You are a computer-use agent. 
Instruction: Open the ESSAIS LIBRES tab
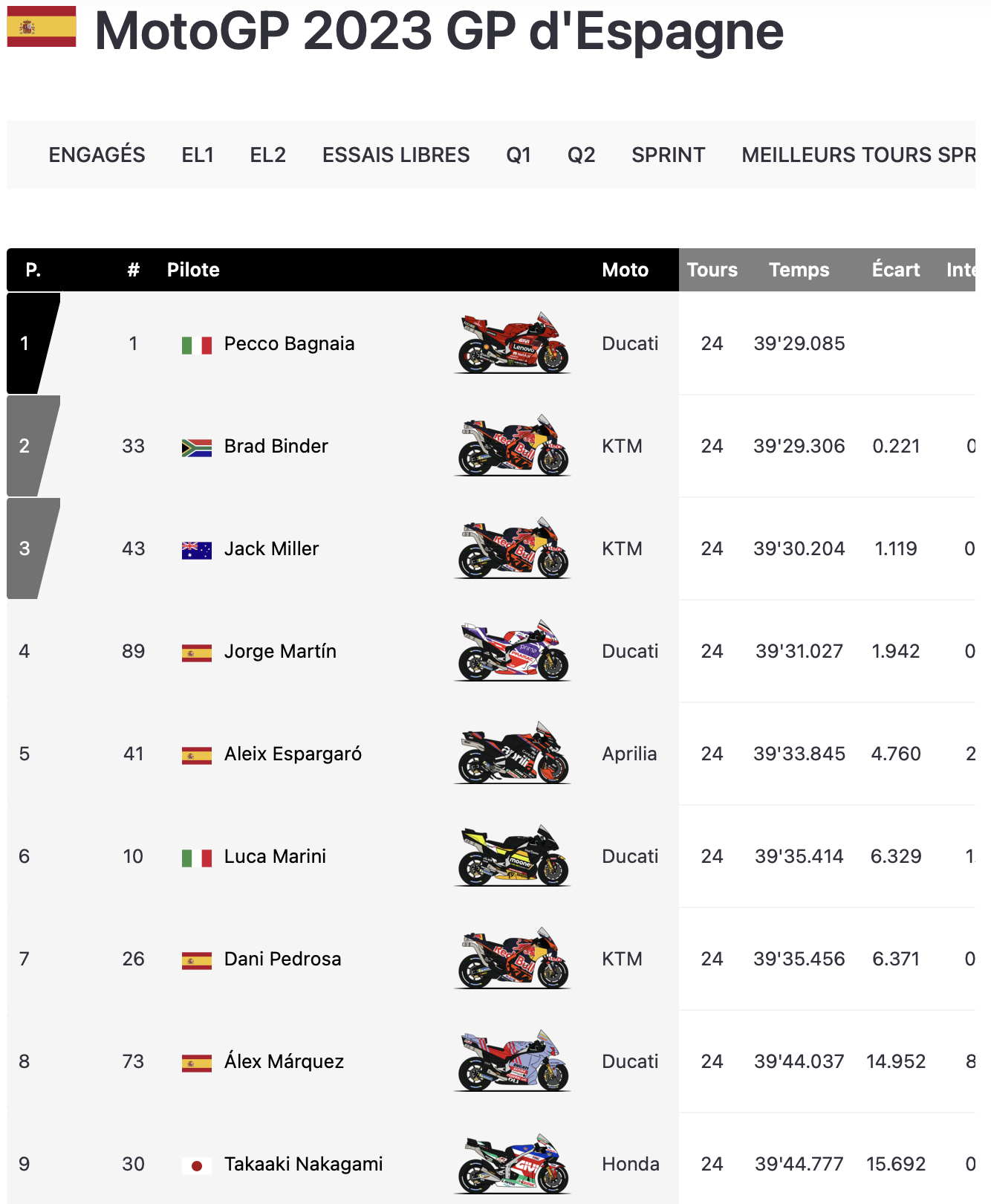click(396, 155)
